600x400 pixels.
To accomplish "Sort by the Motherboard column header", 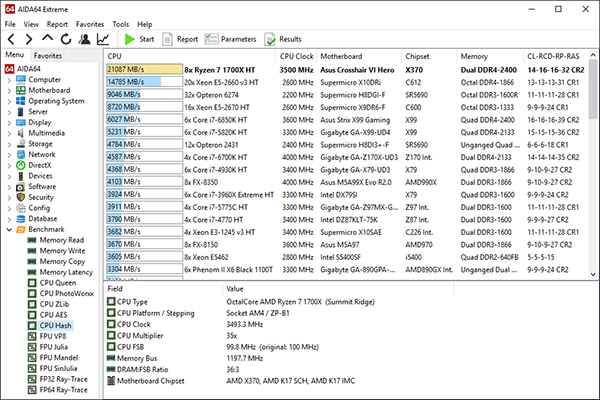I will (359, 56).
